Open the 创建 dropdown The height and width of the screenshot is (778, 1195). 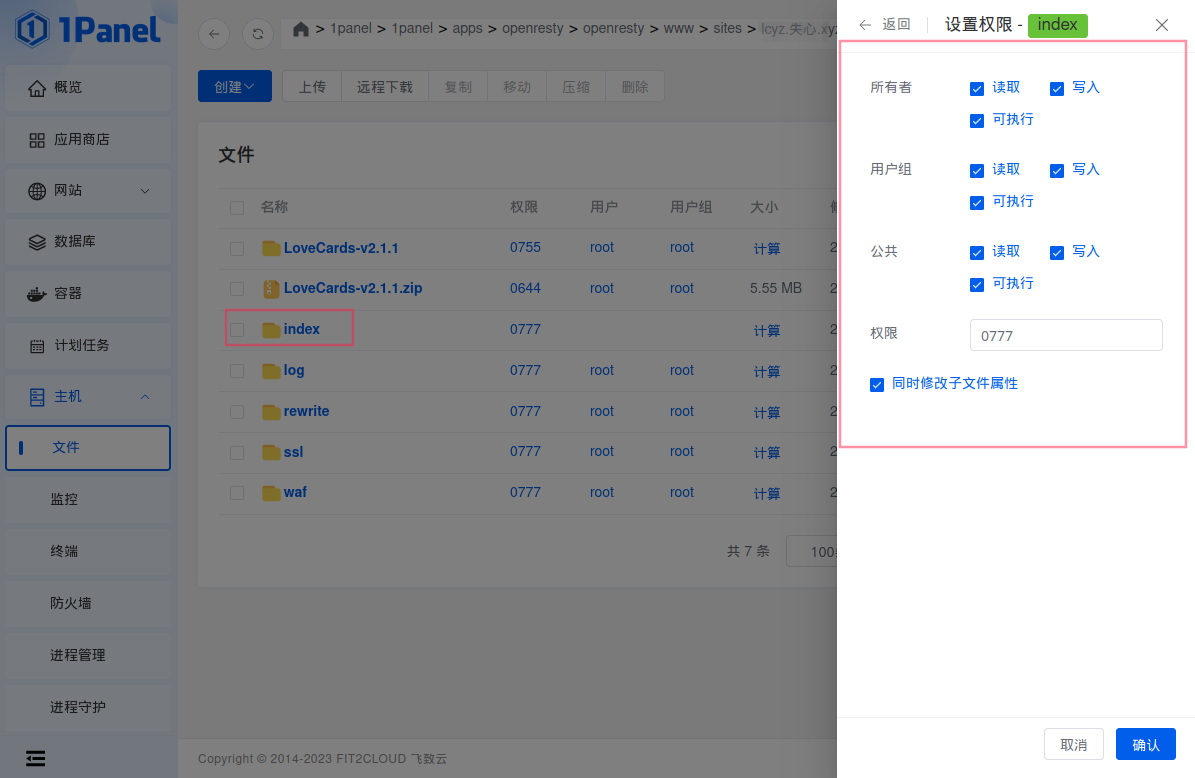click(235, 86)
